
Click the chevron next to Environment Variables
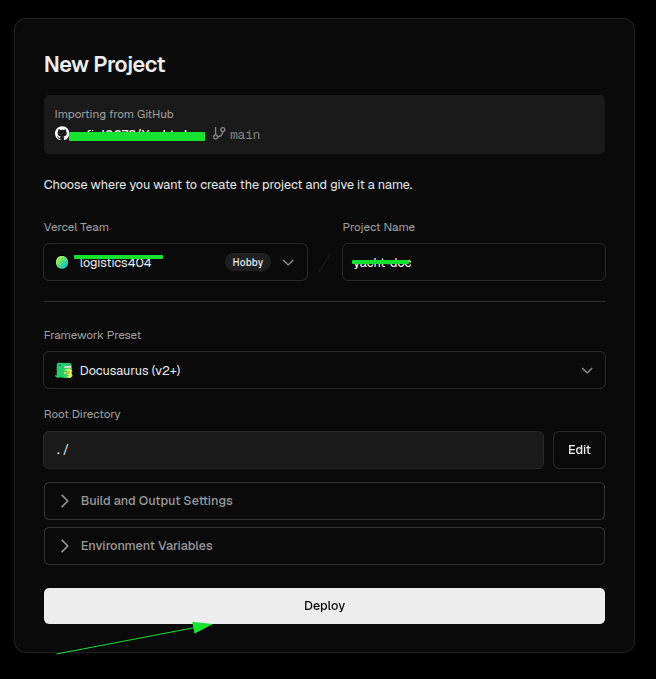(65, 546)
